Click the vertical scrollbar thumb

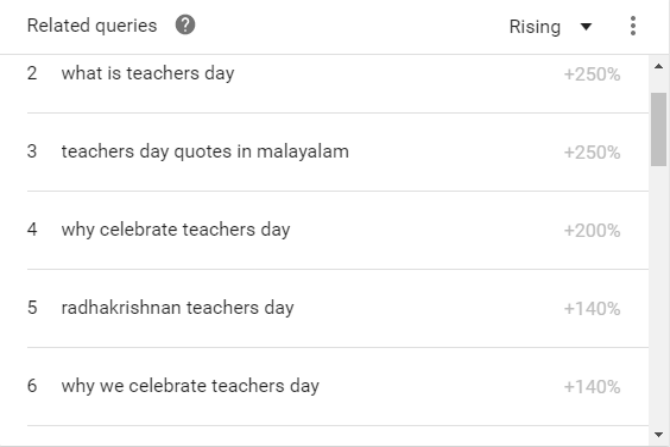point(658,128)
